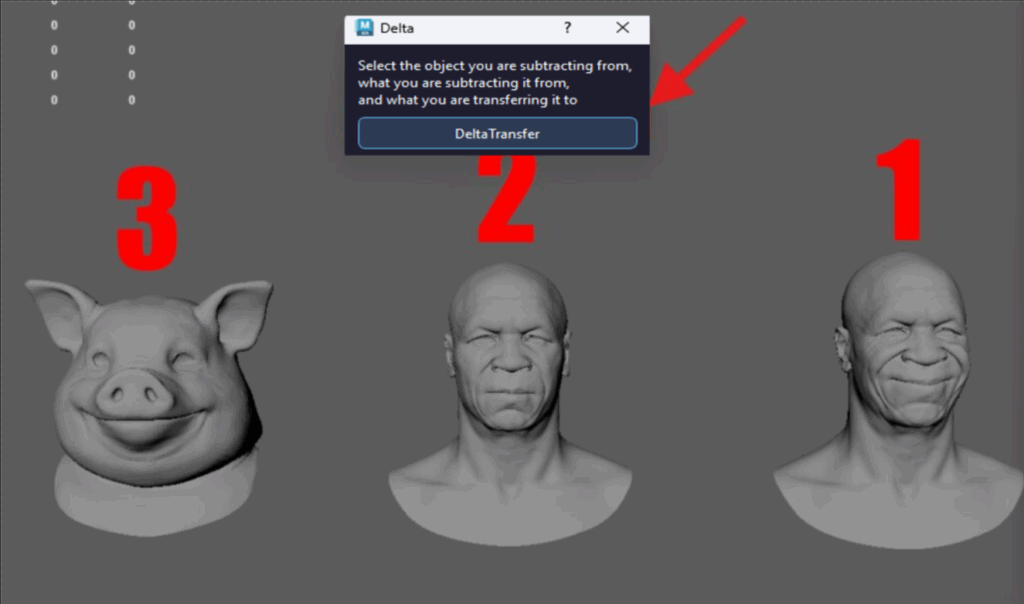Click the red number 3 label
The width and height of the screenshot is (1024, 604).
(147, 217)
